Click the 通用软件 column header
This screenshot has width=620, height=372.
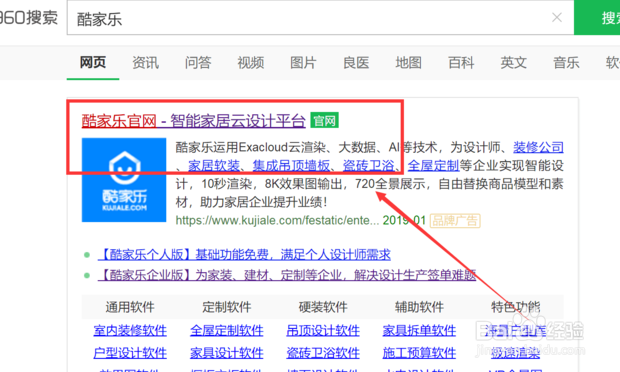click(130, 307)
